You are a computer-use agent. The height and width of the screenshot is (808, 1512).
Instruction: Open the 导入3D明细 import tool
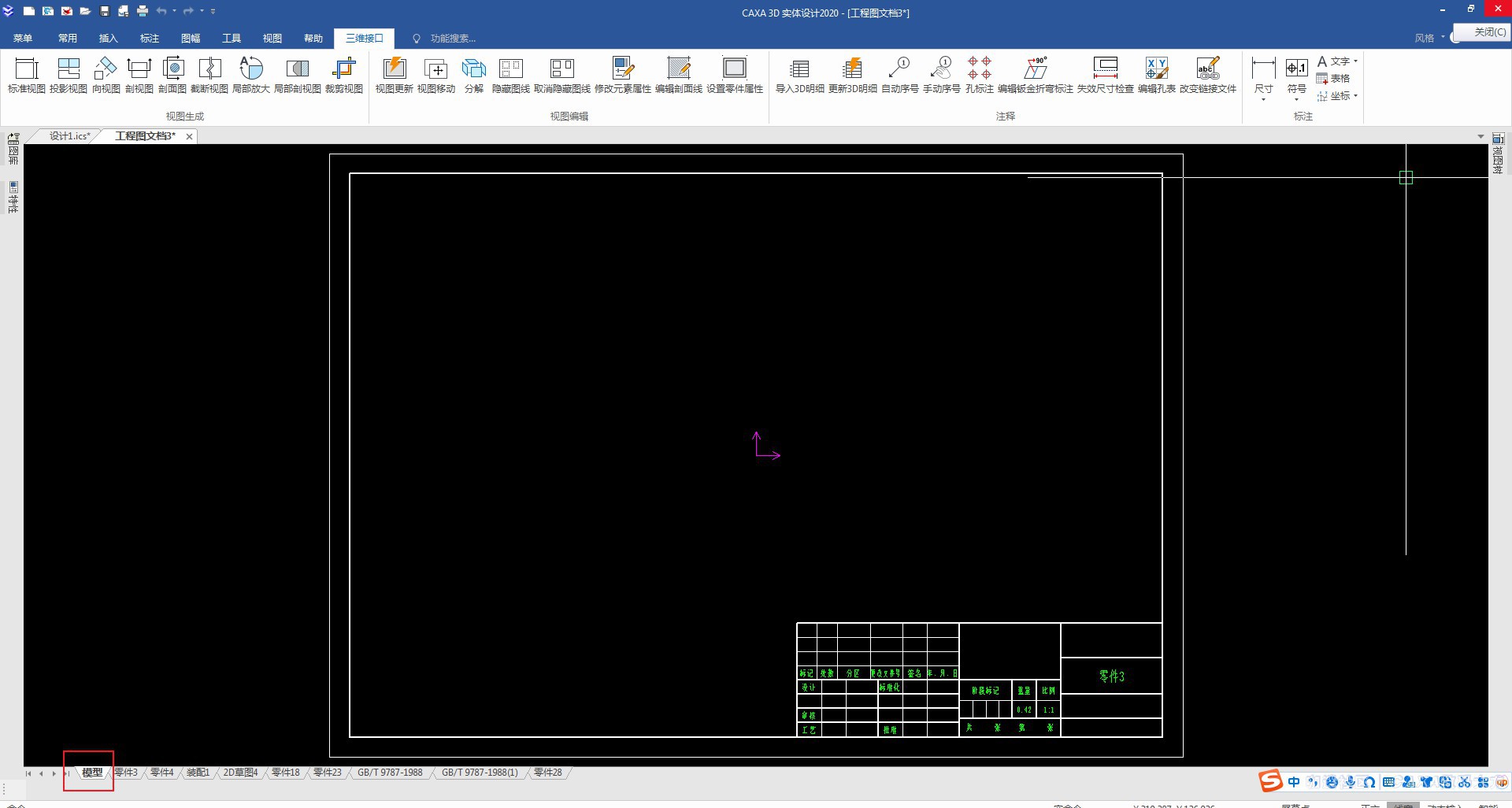pyautogui.click(x=799, y=75)
